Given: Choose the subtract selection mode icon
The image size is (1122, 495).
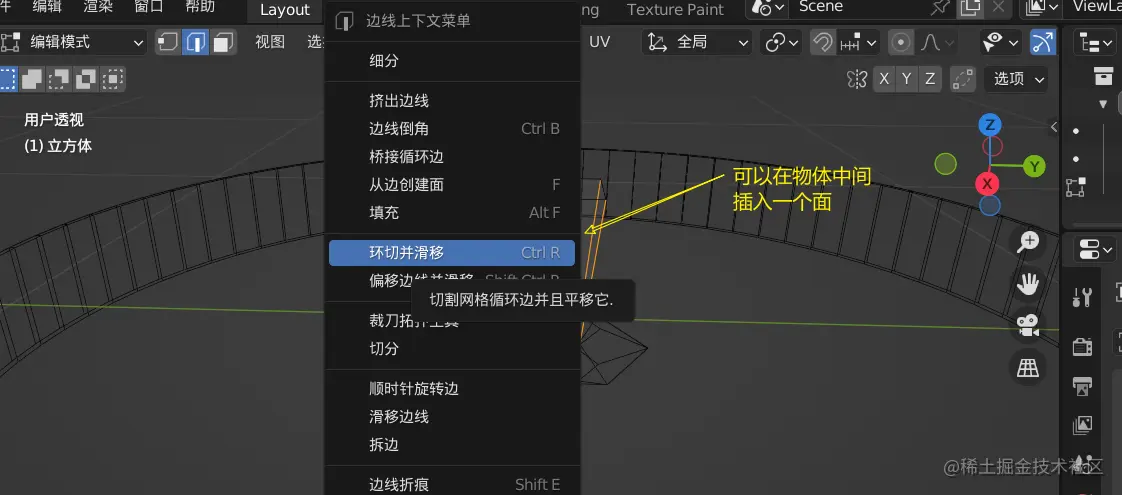Looking at the screenshot, I should pos(59,78).
